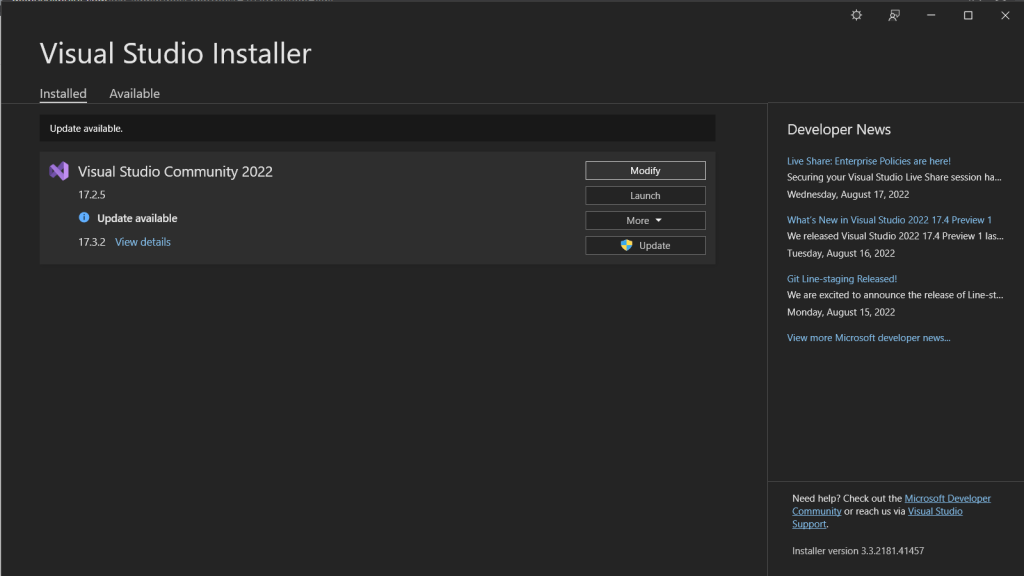
Task: Close the Visual Studio Installer window
Action: point(1005,15)
